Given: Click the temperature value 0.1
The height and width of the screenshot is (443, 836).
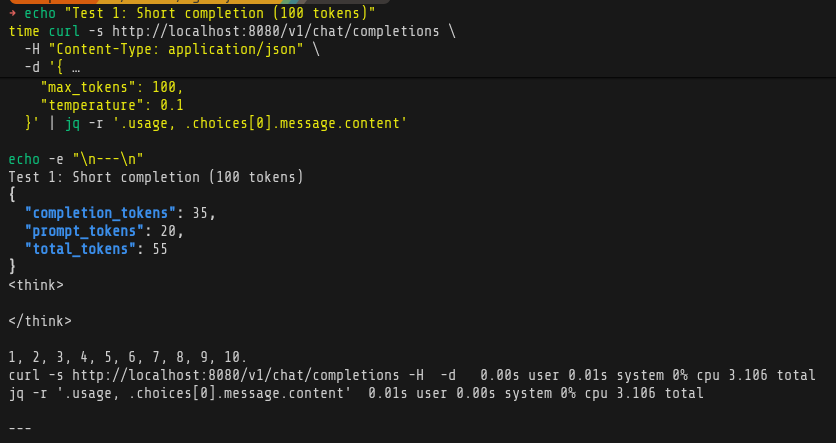Looking at the screenshot, I should pyautogui.click(x=171, y=104).
